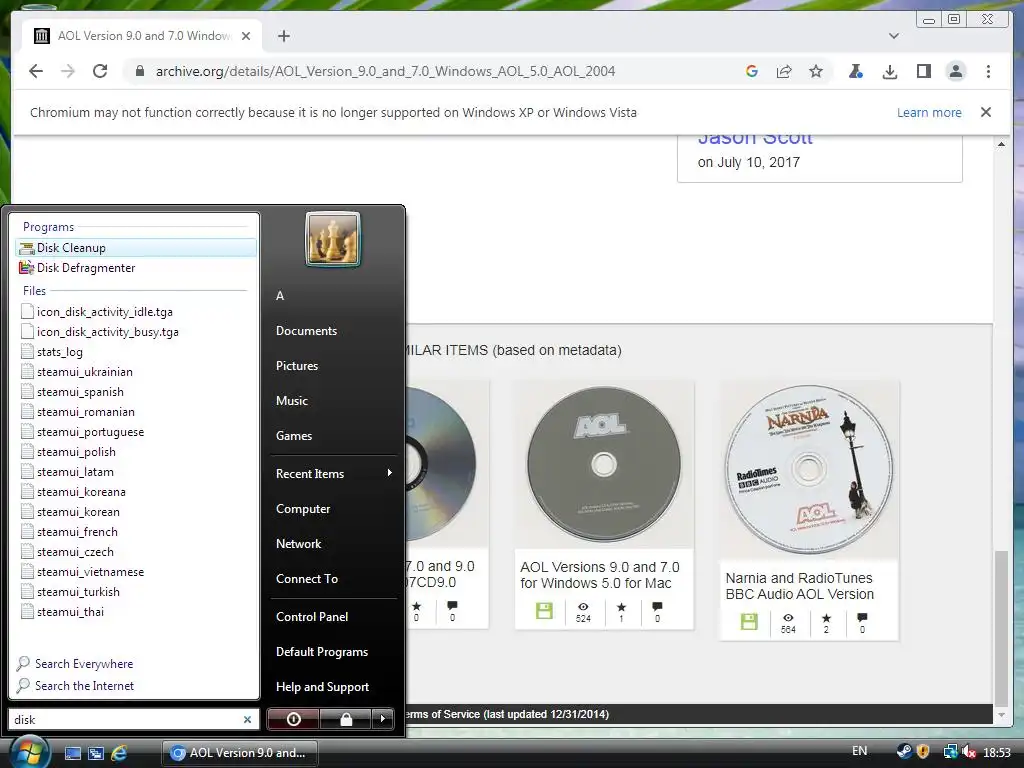
Task: Click the Windows Start orb
Action: point(29,751)
